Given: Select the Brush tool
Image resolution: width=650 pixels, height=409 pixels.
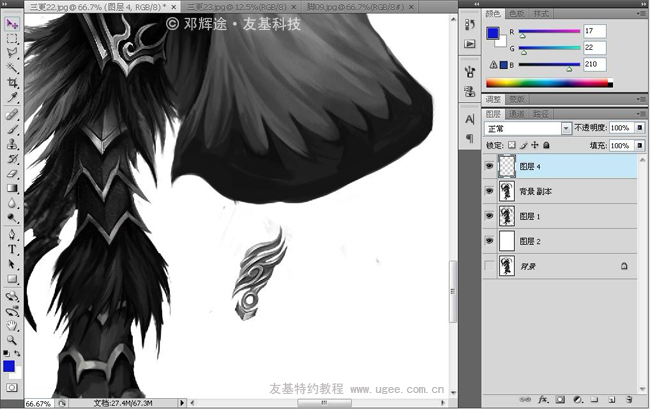Looking at the screenshot, I should click(12, 129).
